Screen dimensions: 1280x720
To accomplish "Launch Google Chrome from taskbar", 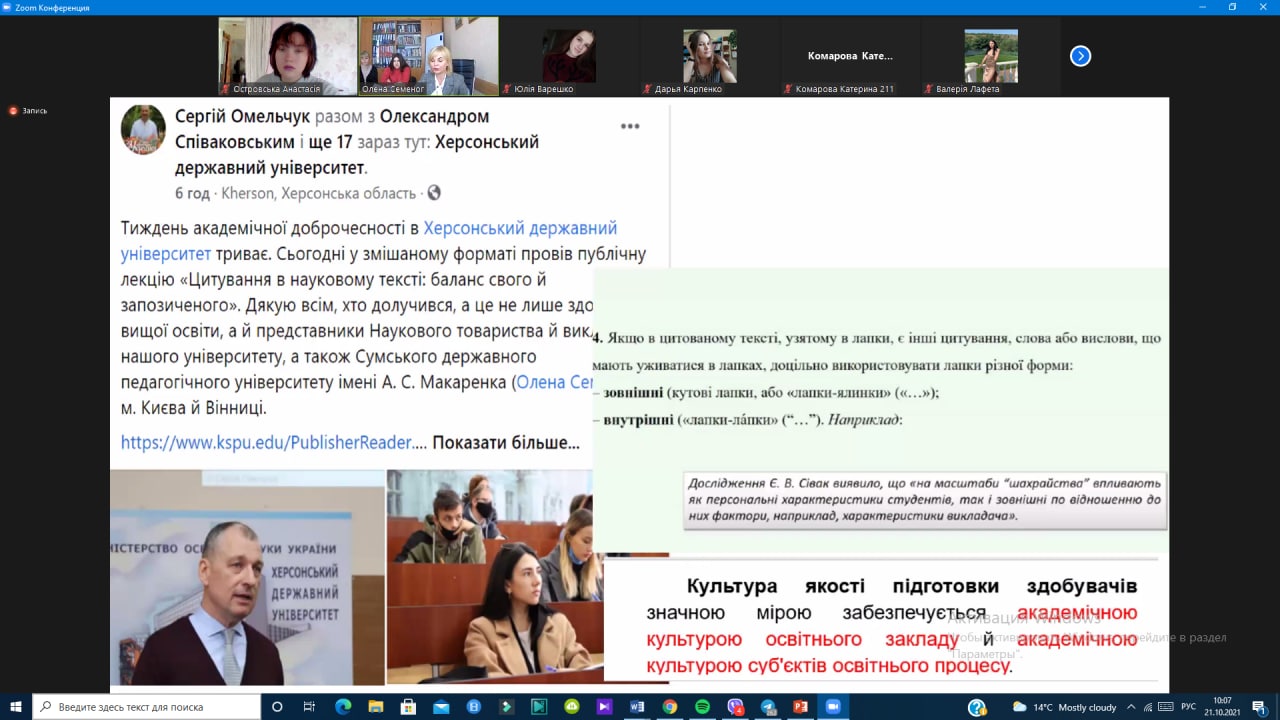I will pos(670,707).
